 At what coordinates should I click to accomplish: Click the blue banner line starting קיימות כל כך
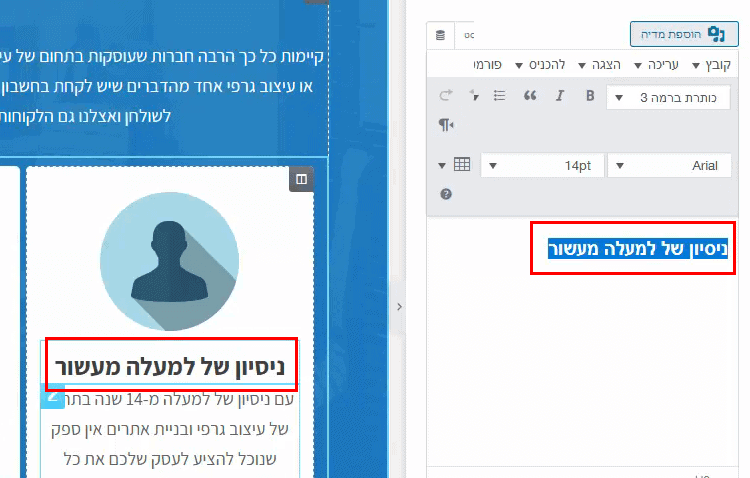click(162, 56)
